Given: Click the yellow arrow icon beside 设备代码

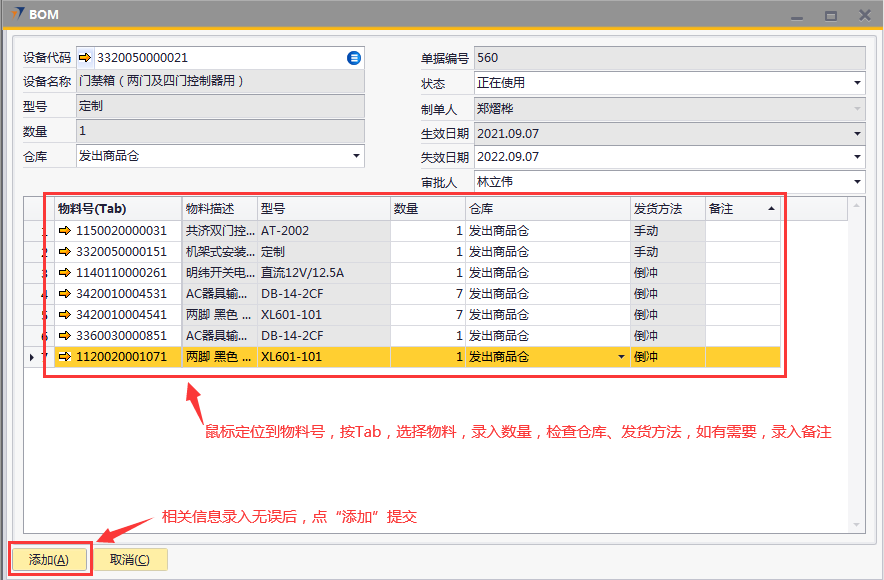Looking at the screenshot, I should [85, 58].
